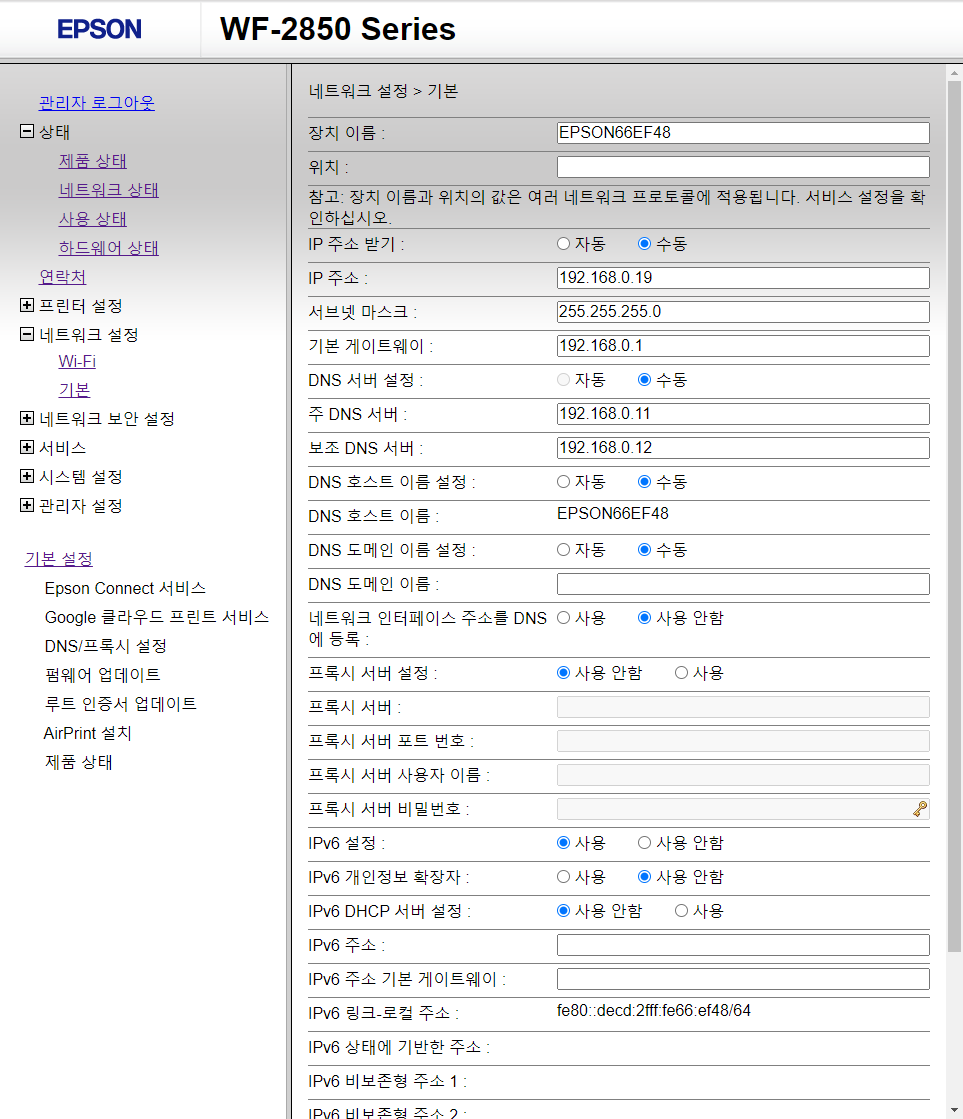Viewport: 963px width, 1119px height.
Task: Set 프록시 서버 설정 to 사용
Action: point(682,672)
